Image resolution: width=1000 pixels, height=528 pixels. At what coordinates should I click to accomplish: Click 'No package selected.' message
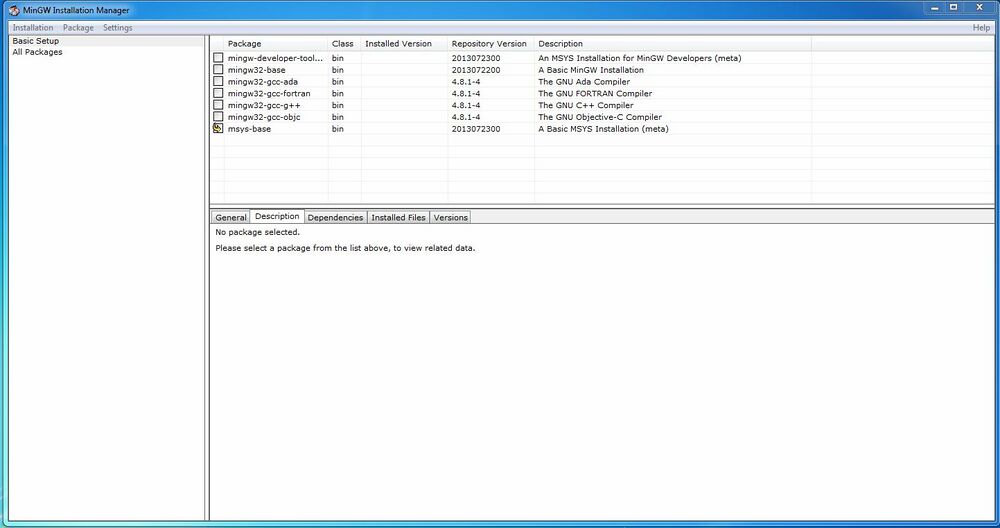[x=257, y=232]
